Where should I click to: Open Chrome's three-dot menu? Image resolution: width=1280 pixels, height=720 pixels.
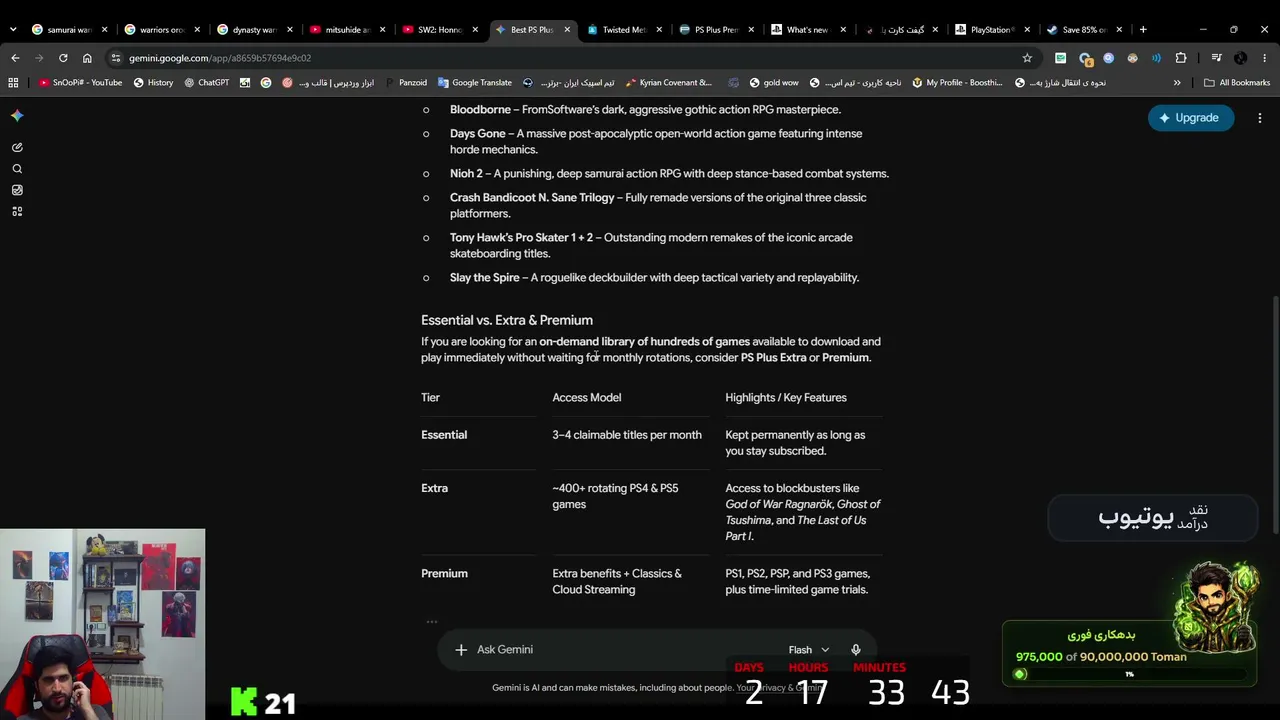tap(1265, 58)
